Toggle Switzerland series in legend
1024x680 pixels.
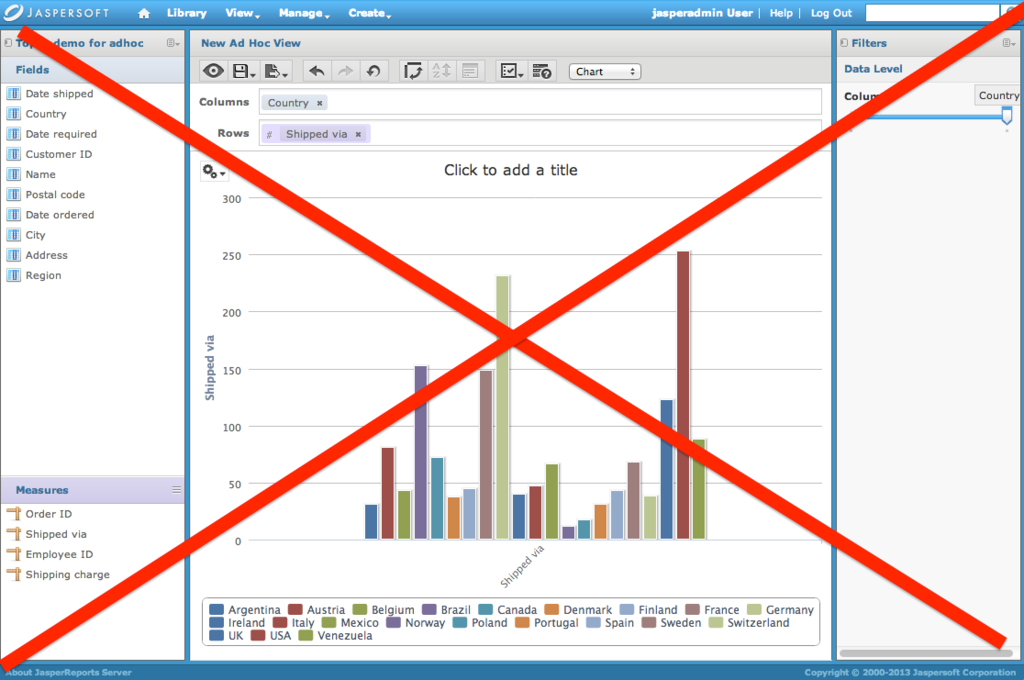pyautogui.click(x=749, y=623)
